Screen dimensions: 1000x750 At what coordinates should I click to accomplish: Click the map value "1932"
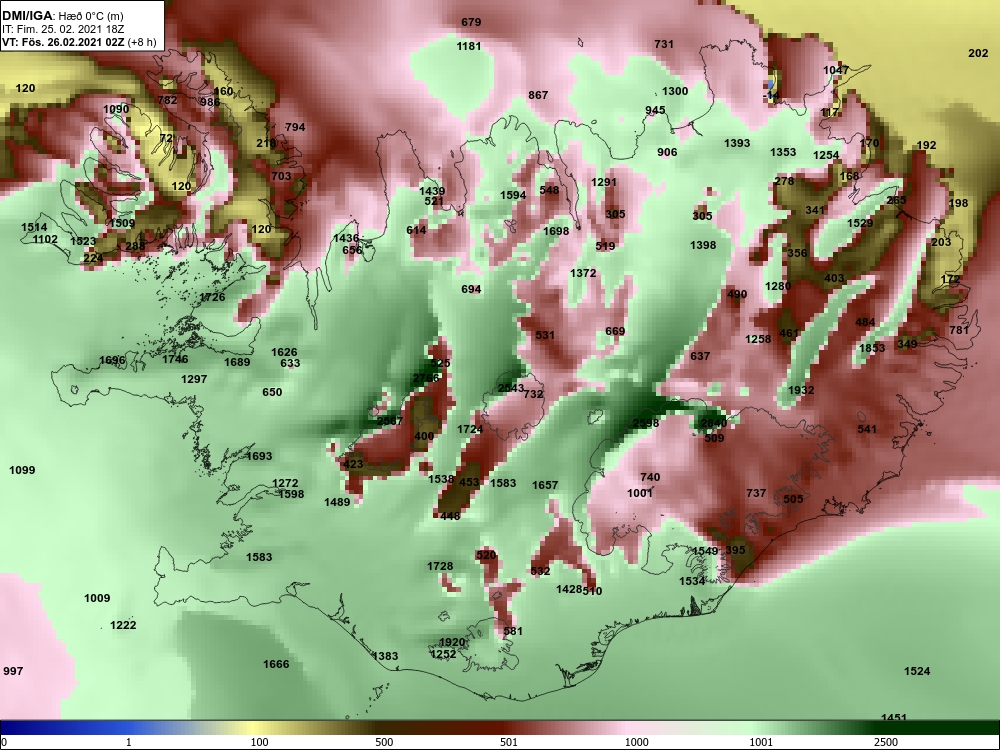[x=801, y=390]
